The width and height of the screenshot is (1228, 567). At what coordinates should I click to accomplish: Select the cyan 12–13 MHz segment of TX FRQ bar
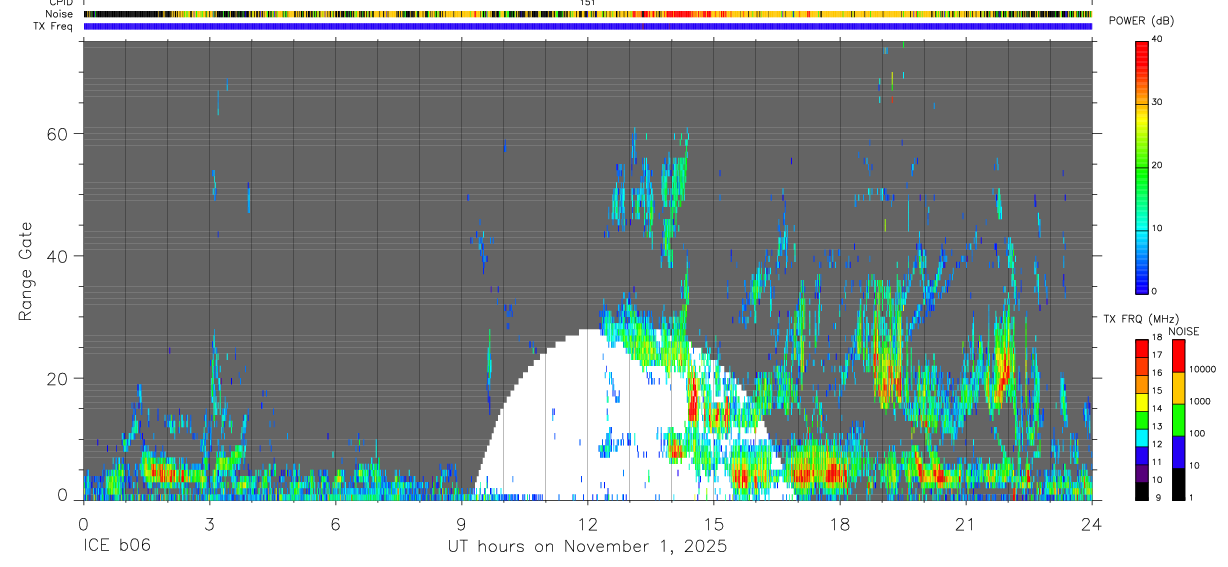1141,437
